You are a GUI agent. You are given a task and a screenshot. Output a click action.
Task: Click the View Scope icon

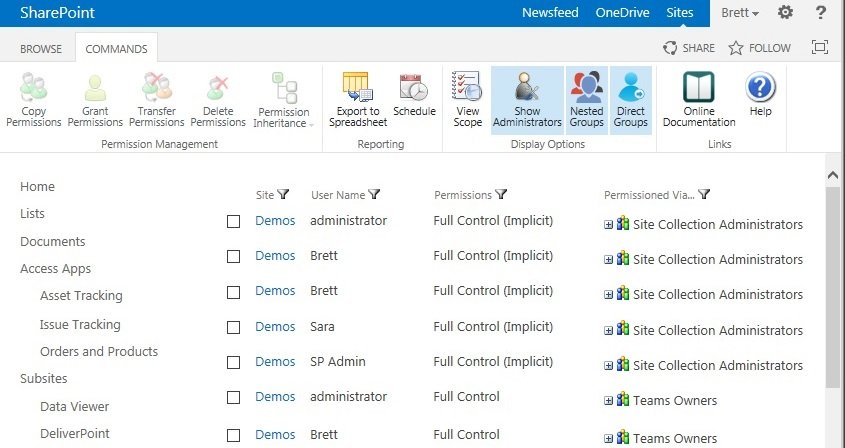467,88
